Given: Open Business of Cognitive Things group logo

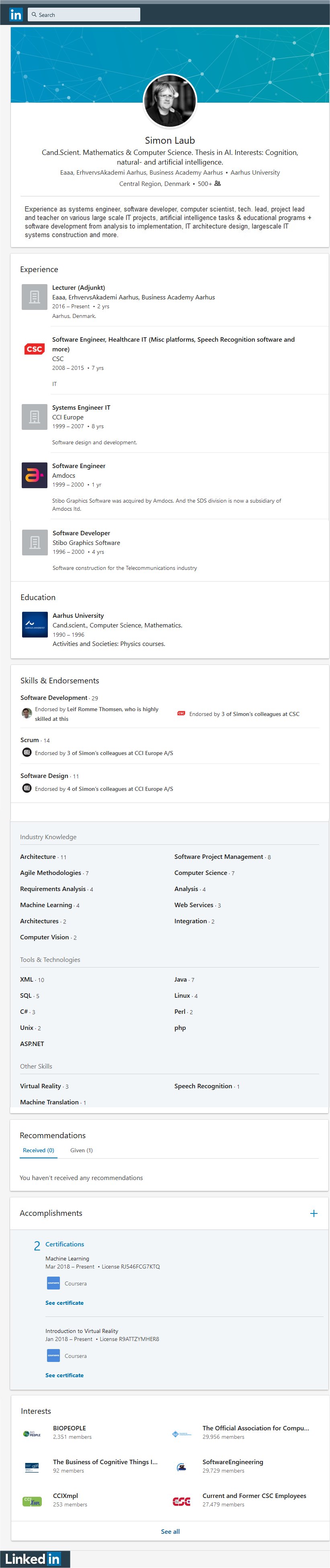Looking at the screenshot, I should pyautogui.click(x=32, y=1467).
